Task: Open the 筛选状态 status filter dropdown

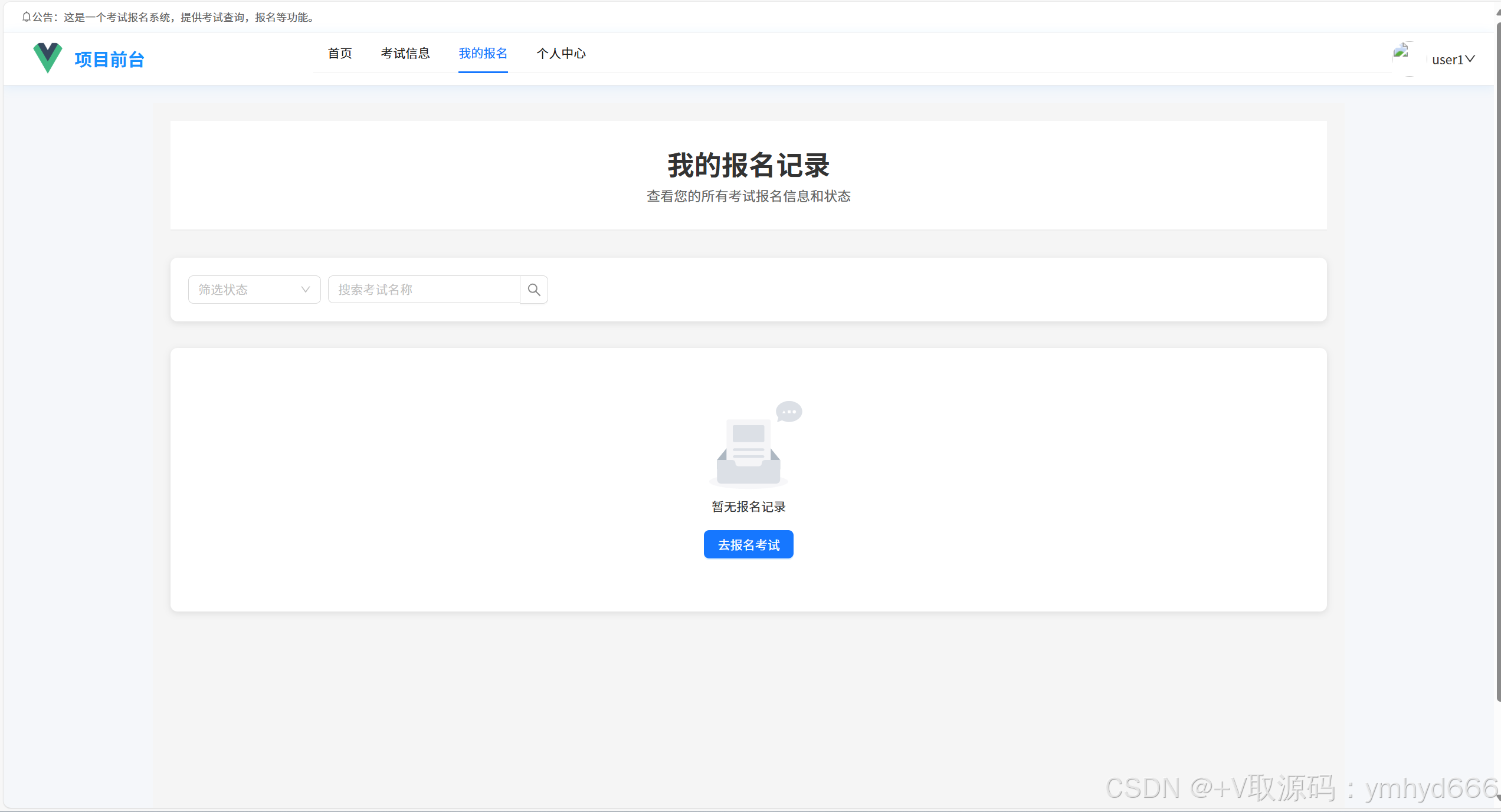Action: point(254,290)
